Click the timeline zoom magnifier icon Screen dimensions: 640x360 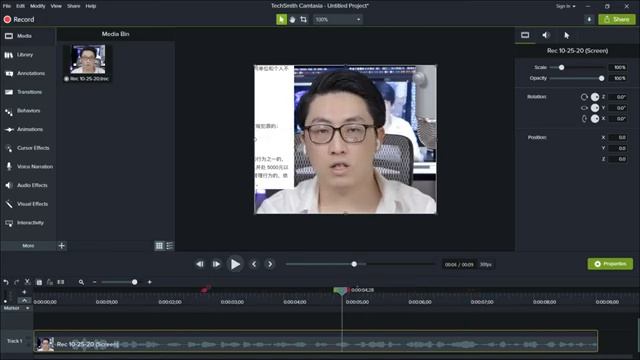pyautogui.click(x=81, y=282)
